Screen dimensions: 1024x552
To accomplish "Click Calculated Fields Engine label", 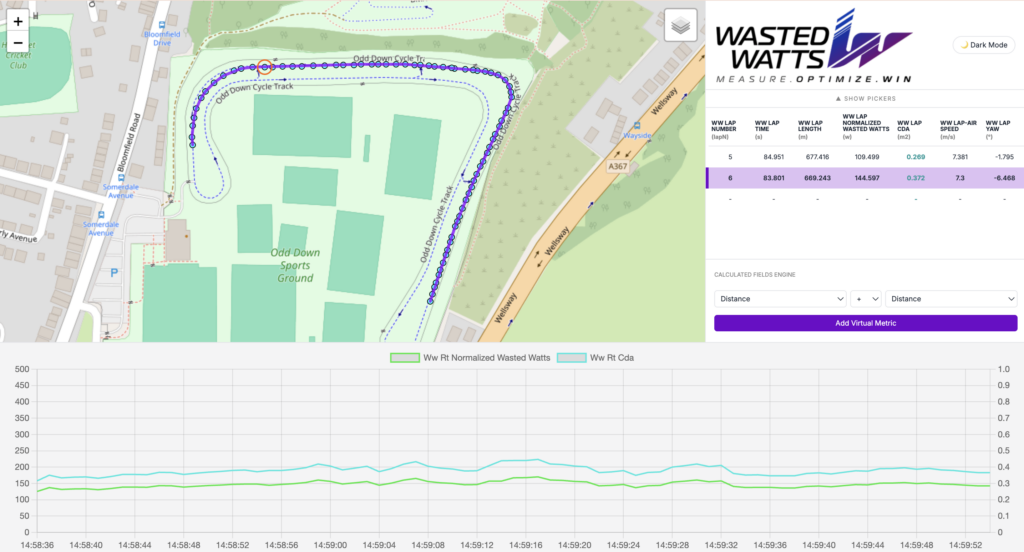I will 754,275.
